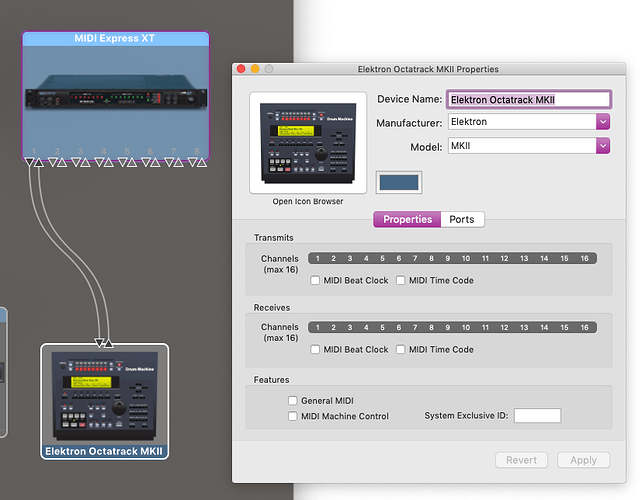The image size is (642, 500).
Task: Switch to the Ports tab
Action: pyautogui.click(x=462, y=219)
